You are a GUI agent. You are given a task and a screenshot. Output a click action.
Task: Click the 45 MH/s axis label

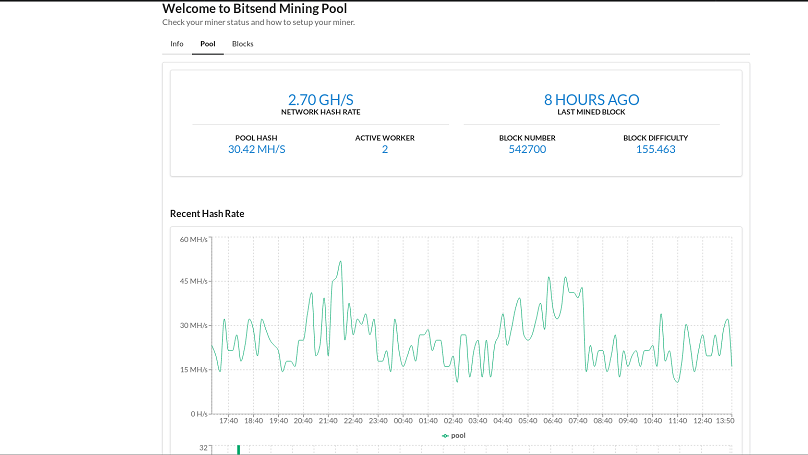point(193,281)
